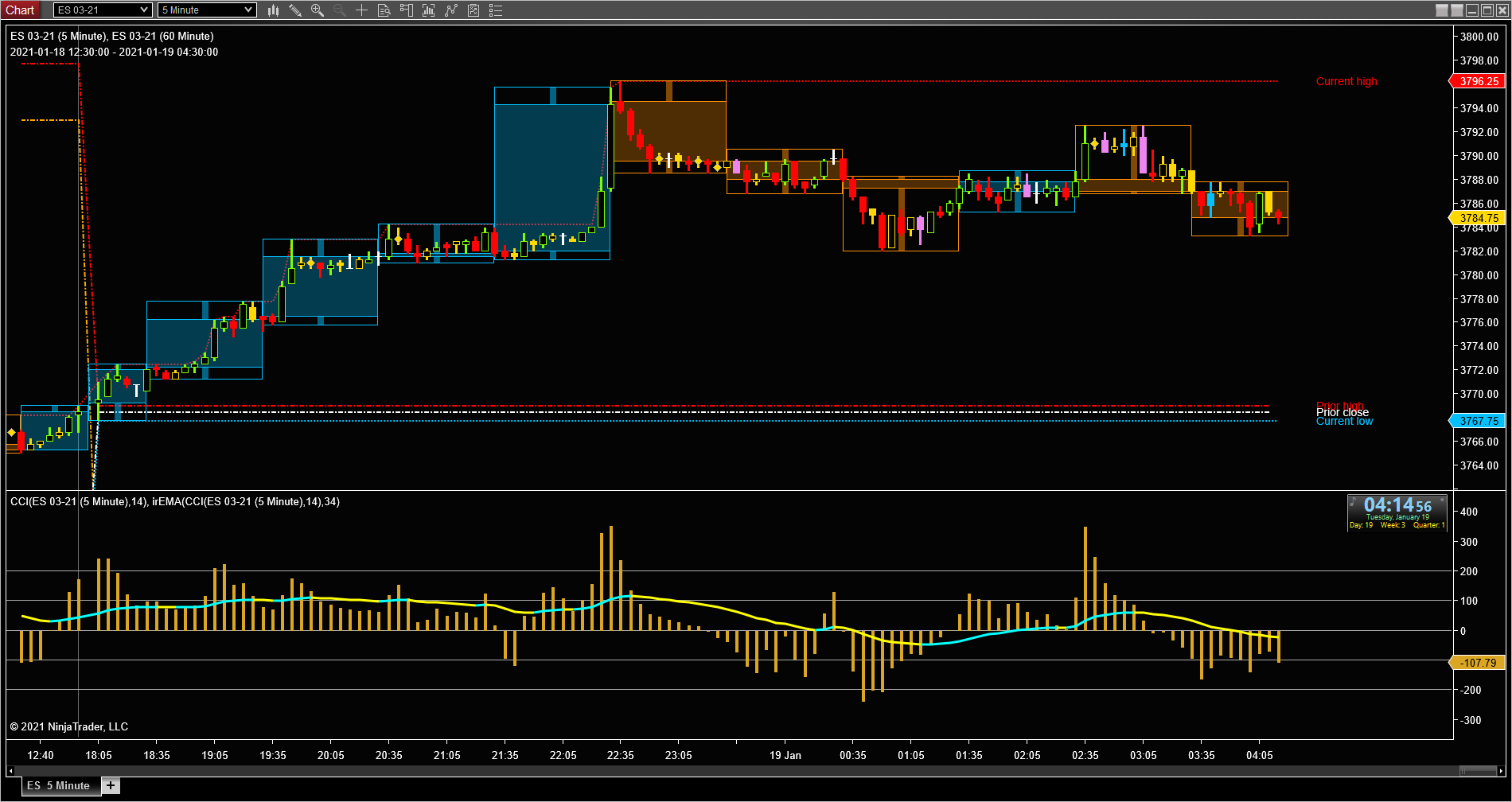Click the 'Tuesday, January 19' date text
This screenshot has height=802, width=1512.
1397,517
